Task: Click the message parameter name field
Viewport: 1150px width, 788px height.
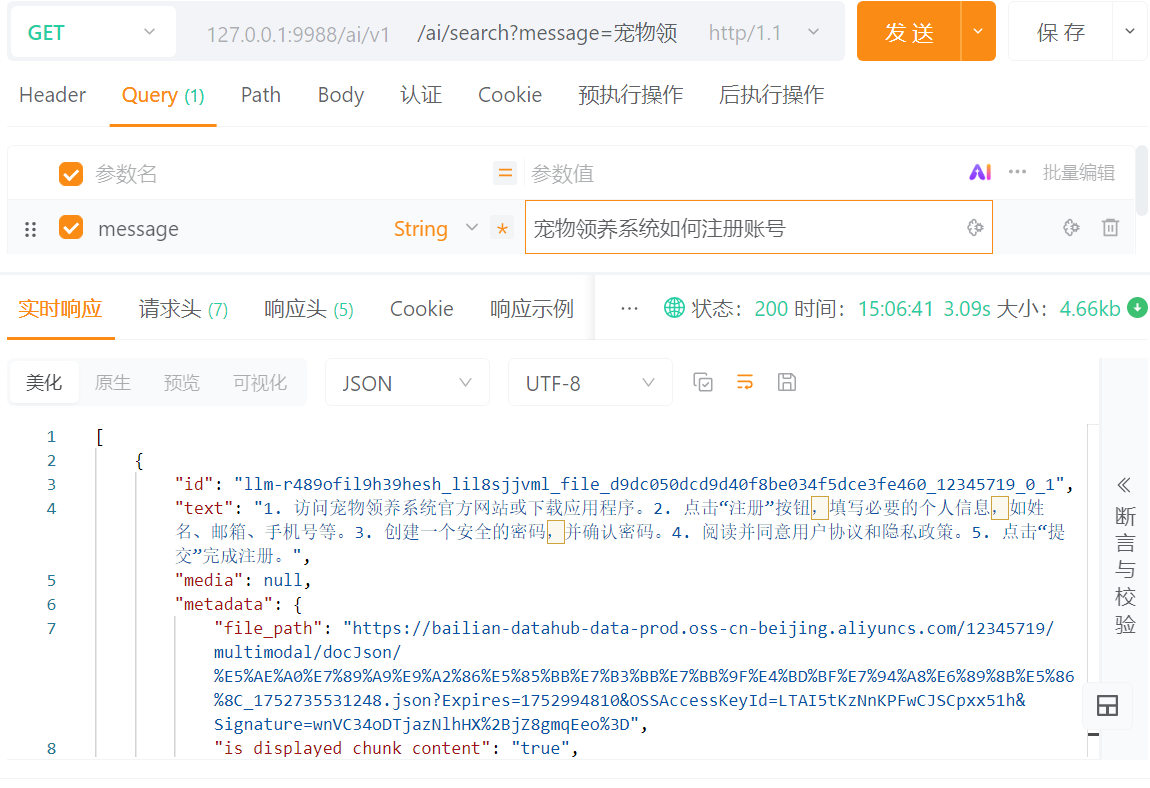Action: pyautogui.click(x=139, y=229)
